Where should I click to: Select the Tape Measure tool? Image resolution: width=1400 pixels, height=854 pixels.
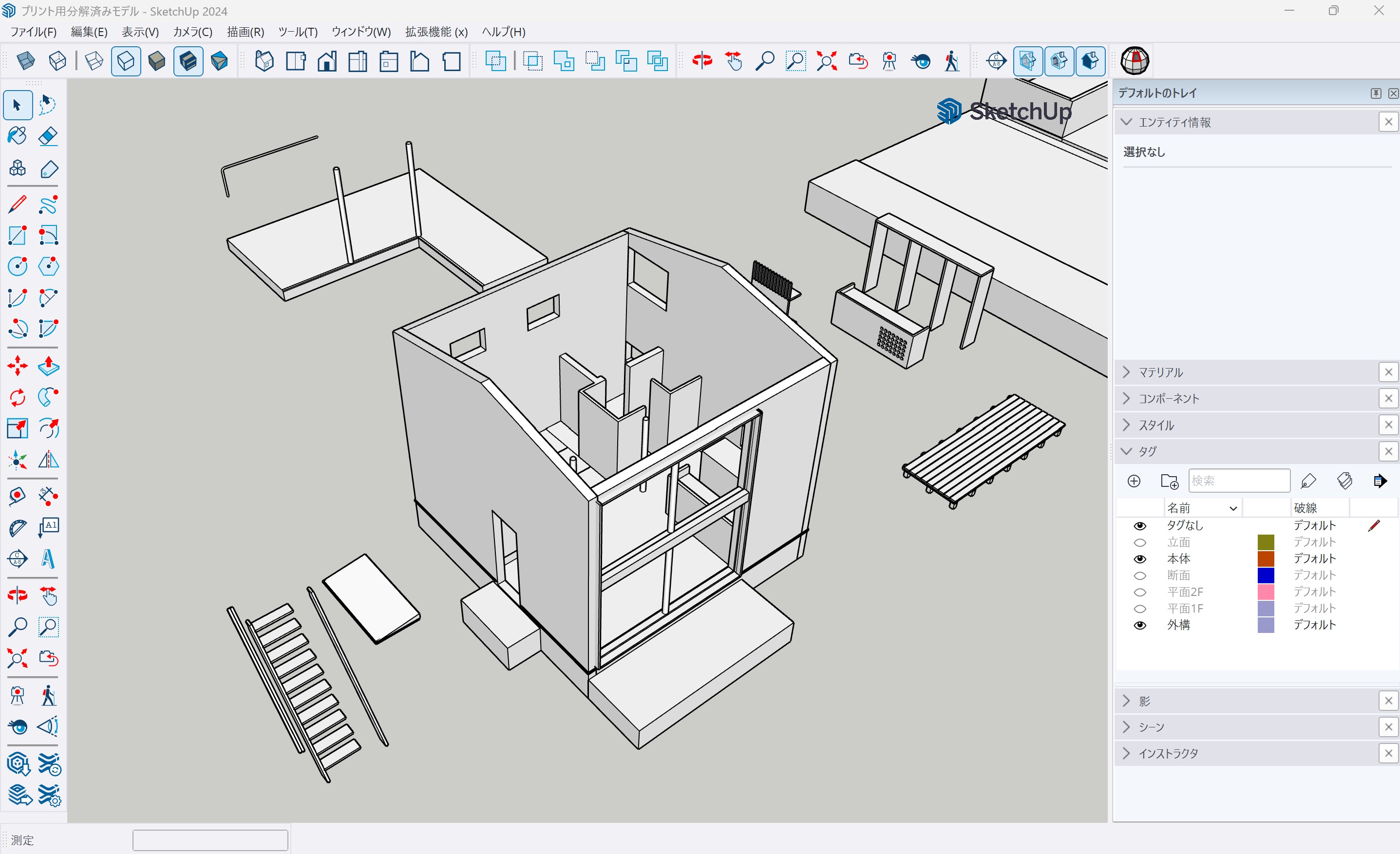tap(17, 496)
